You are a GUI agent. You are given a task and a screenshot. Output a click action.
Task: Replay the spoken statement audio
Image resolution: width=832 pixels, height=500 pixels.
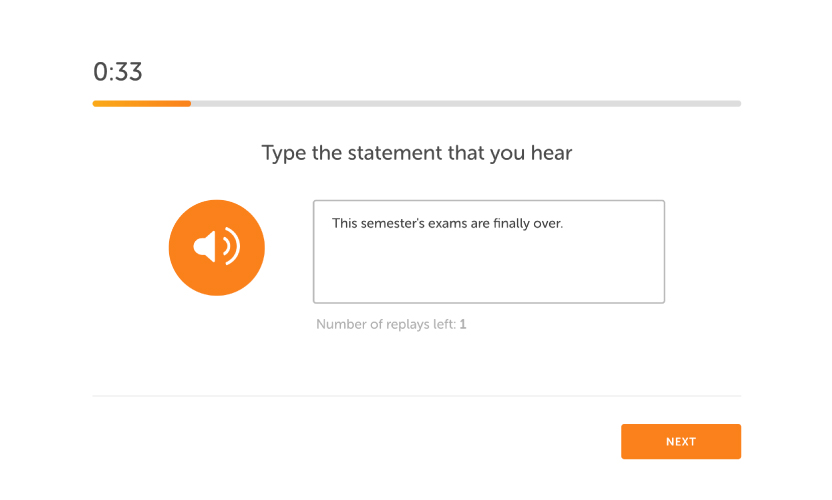216,247
